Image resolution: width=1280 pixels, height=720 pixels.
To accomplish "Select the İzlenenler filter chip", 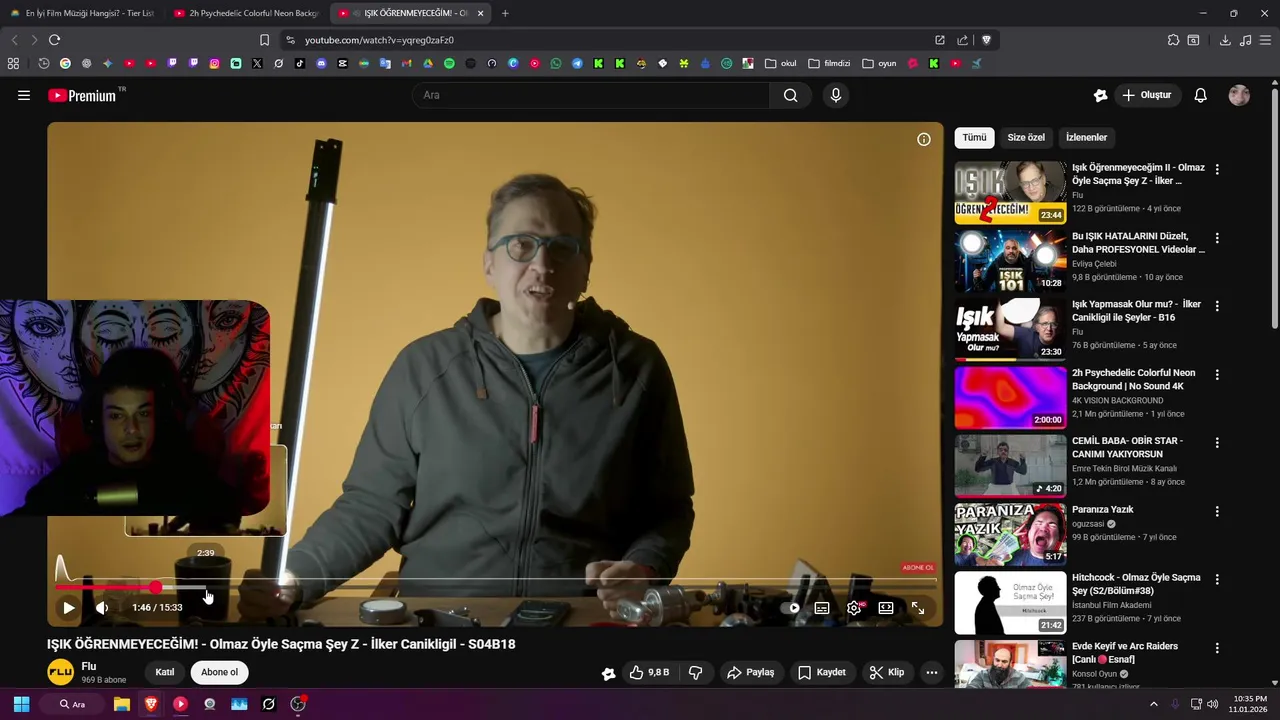I will pos(1086,137).
